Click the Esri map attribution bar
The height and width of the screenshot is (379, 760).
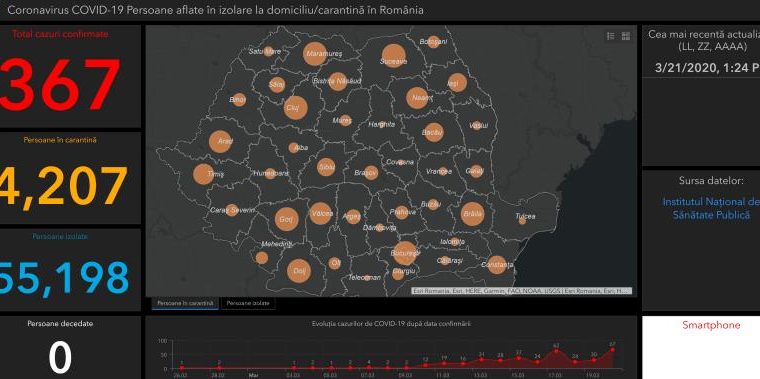tap(522, 291)
